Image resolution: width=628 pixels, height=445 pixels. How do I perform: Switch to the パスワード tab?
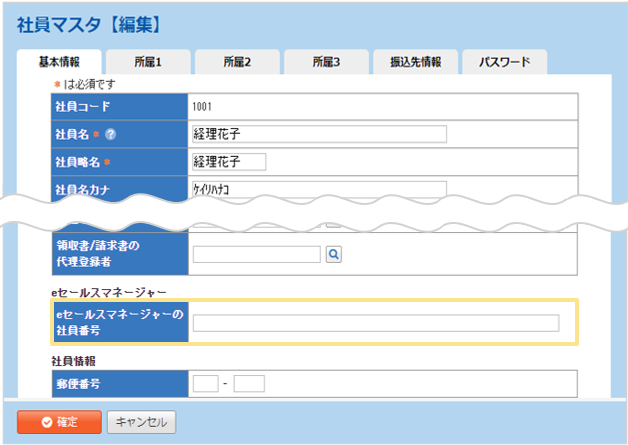click(503, 62)
